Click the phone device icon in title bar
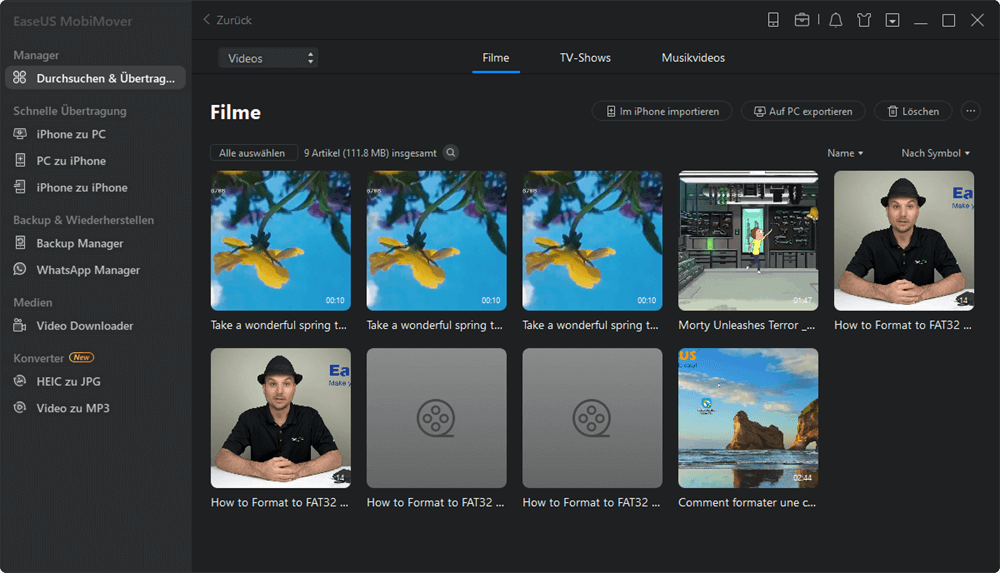The height and width of the screenshot is (573, 1000). [773, 20]
